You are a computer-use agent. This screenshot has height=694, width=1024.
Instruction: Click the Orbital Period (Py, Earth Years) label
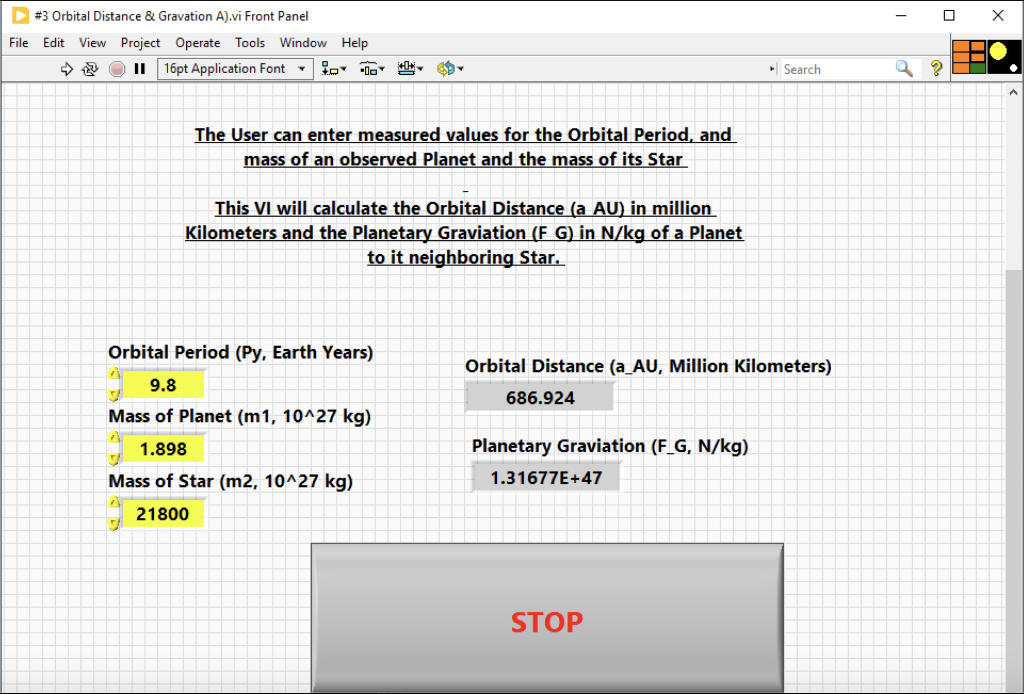tap(240, 353)
